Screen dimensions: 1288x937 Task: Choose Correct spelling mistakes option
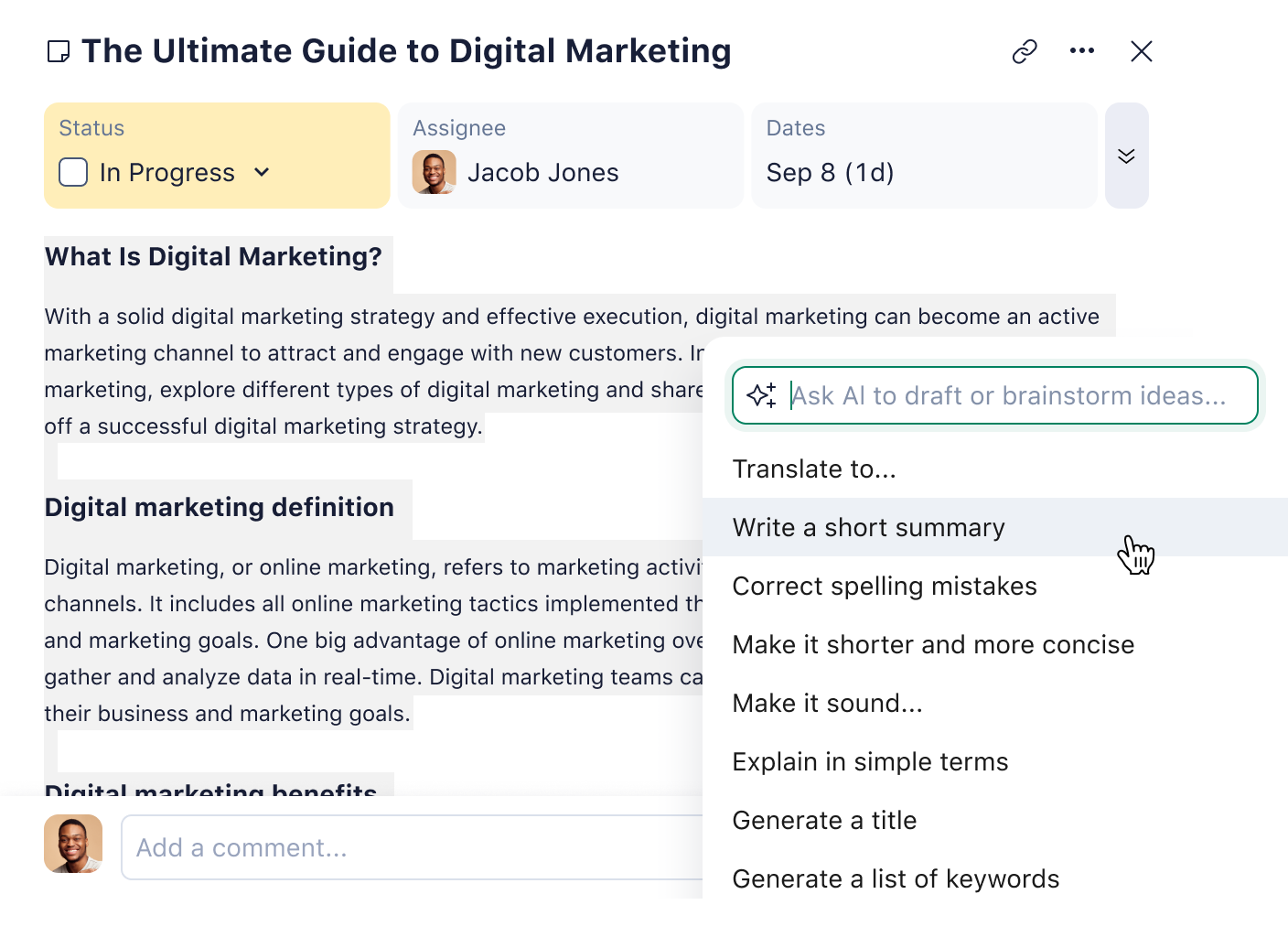click(x=885, y=587)
